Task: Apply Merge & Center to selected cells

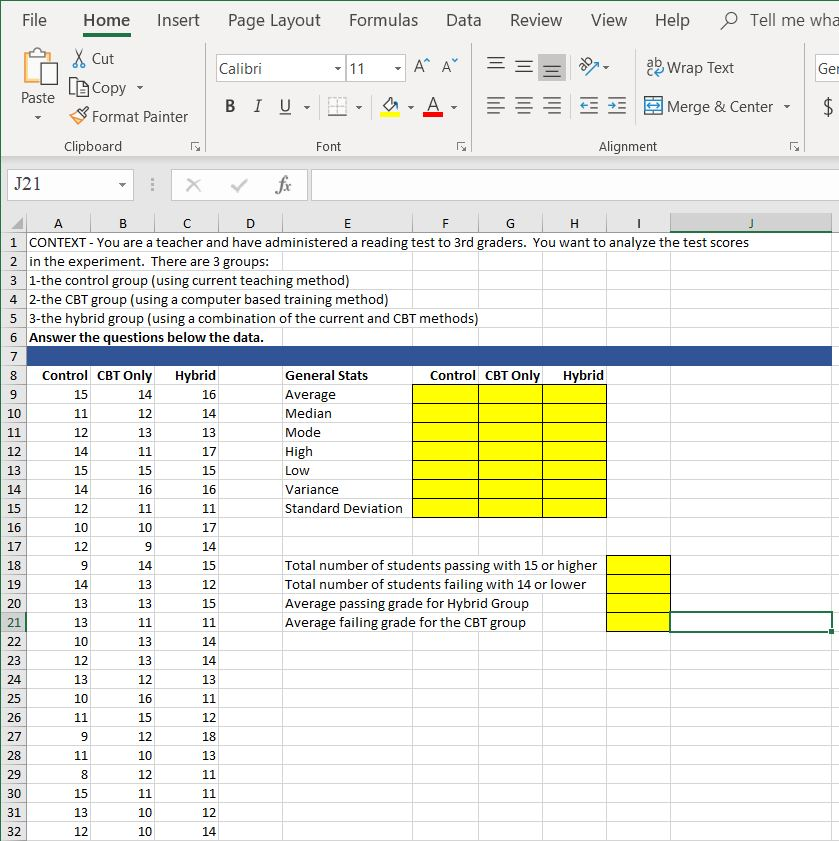Action: click(714, 106)
